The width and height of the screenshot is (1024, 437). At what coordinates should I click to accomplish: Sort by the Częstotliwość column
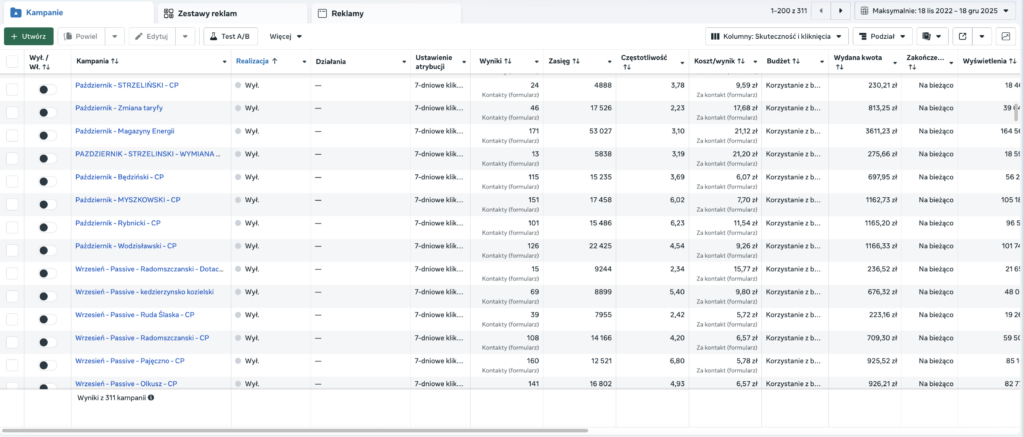644,61
